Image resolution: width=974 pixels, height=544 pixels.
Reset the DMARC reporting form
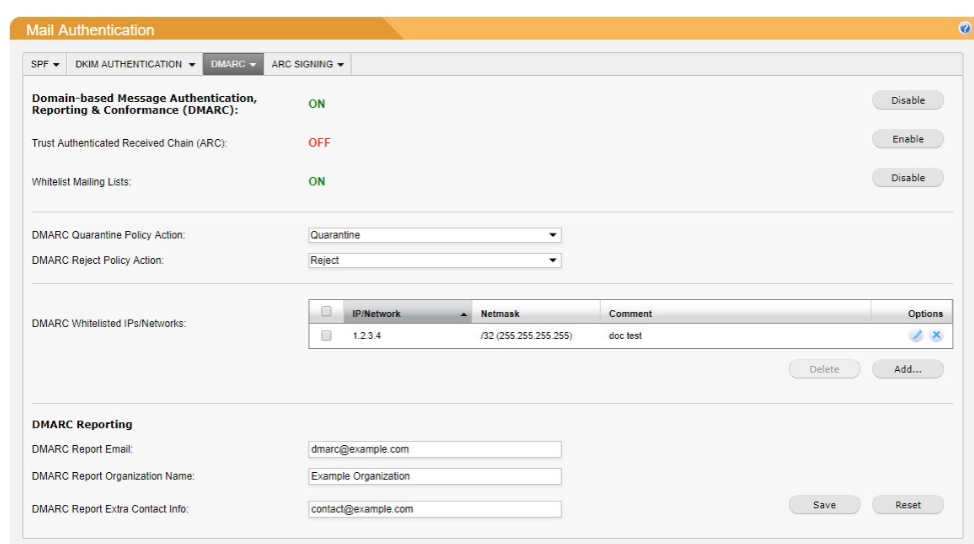click(x=908, y=505)
